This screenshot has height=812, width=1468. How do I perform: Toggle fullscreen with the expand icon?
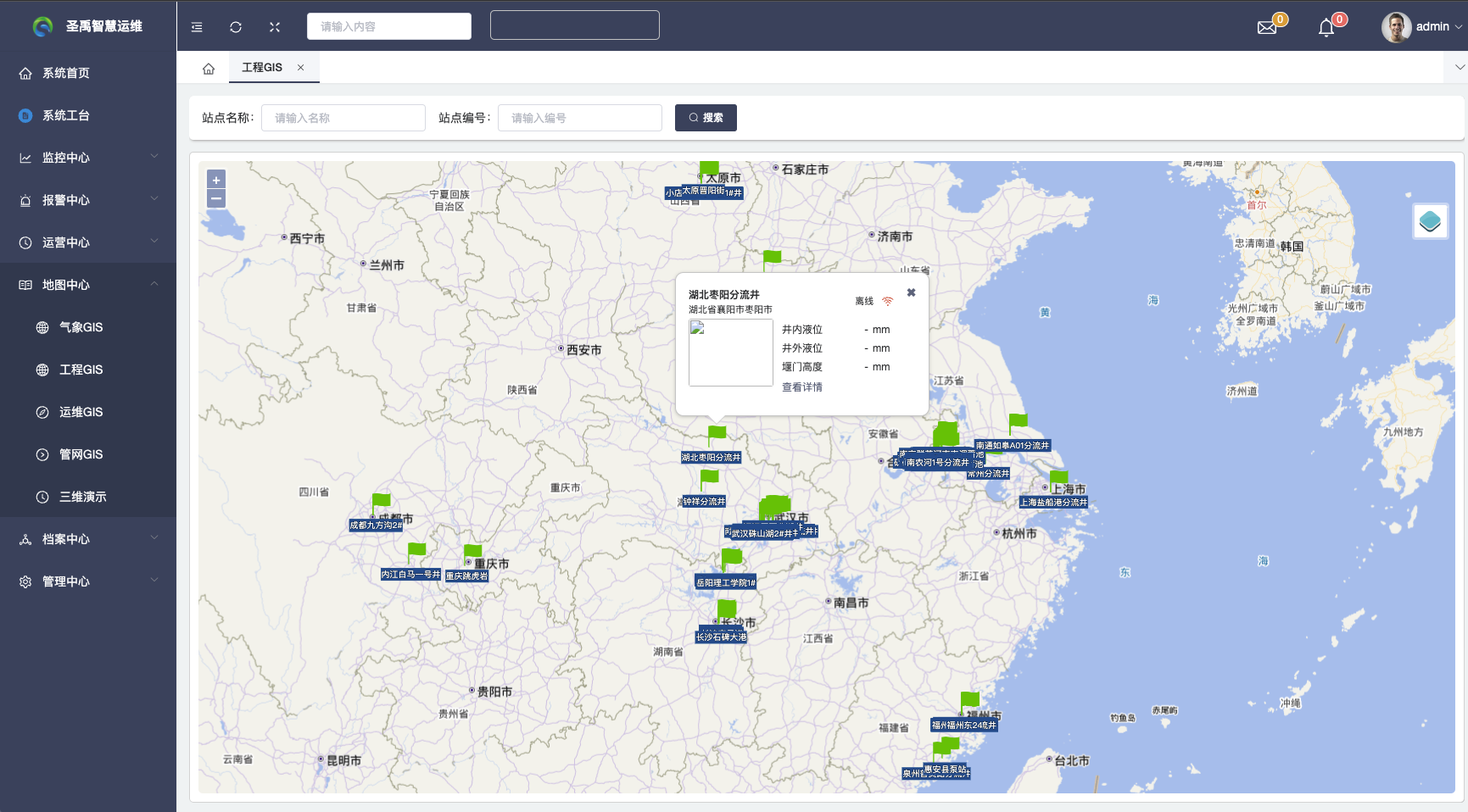275,27
